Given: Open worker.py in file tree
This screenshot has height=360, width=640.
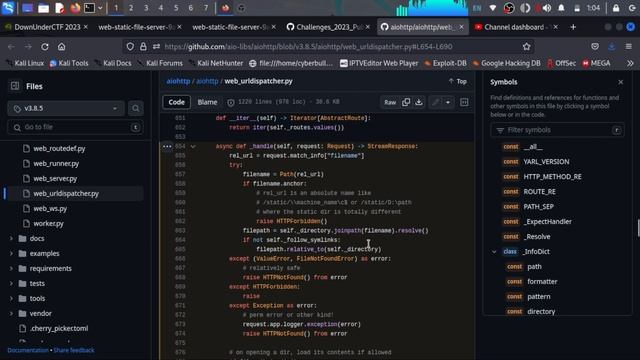Looking at the screenshot, I should click(x=48, y=224).
